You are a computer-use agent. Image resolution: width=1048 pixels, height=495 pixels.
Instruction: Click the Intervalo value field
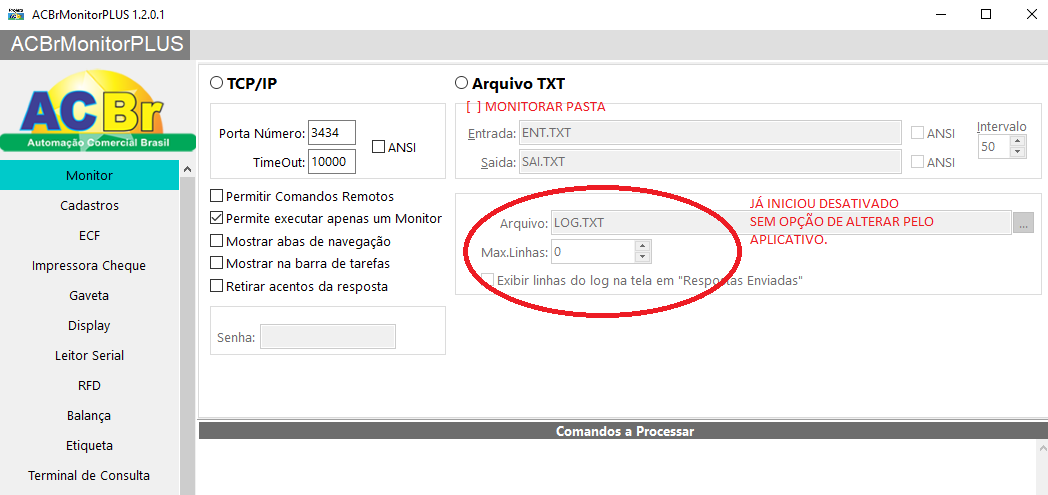[995, 146]
